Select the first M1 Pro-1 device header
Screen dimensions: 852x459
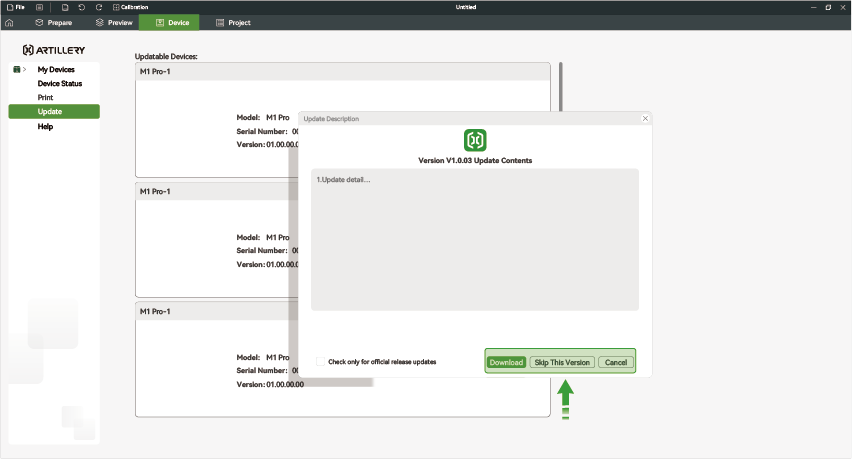343,72
